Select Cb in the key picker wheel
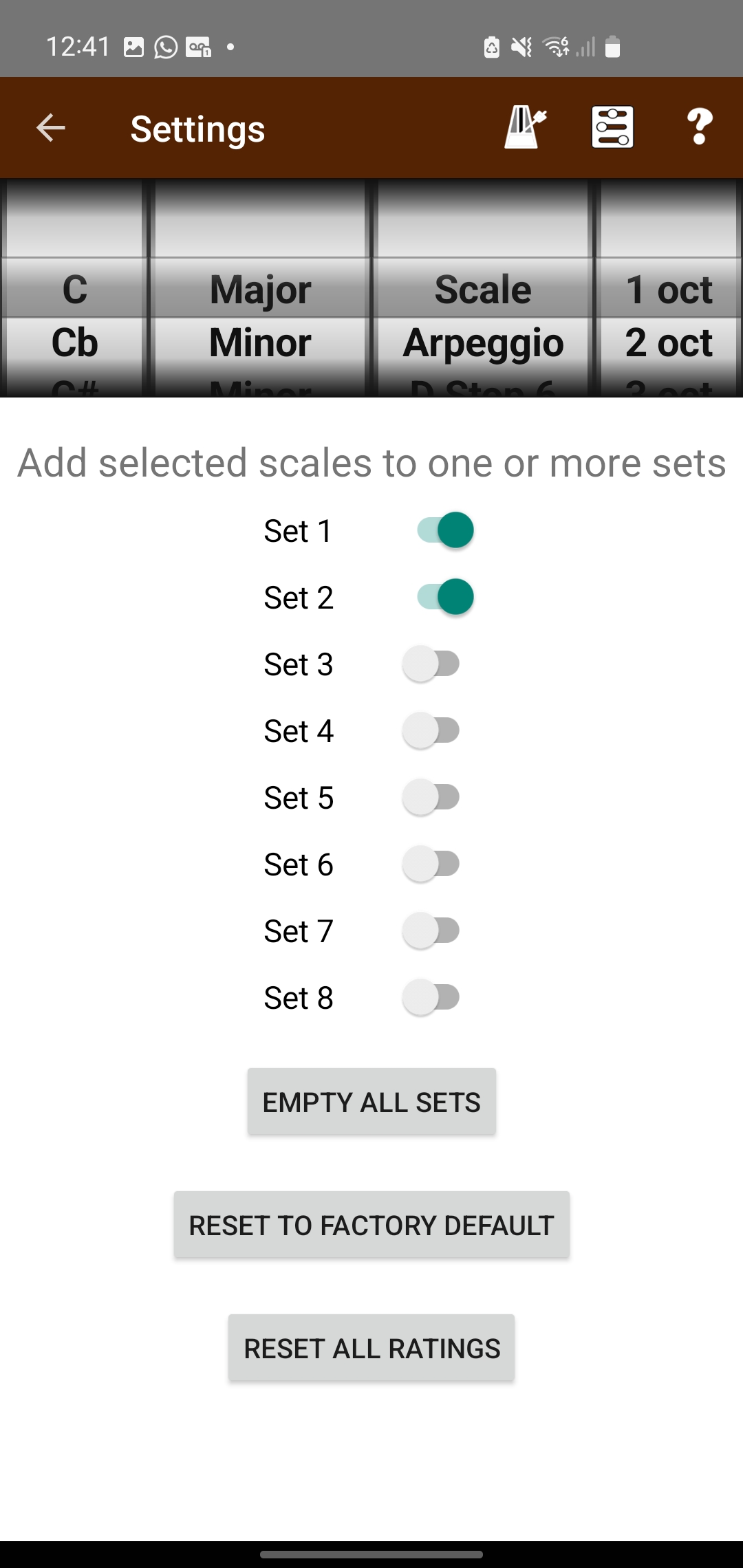Viewport: 743px width, 1568px height. coord(74,342)
